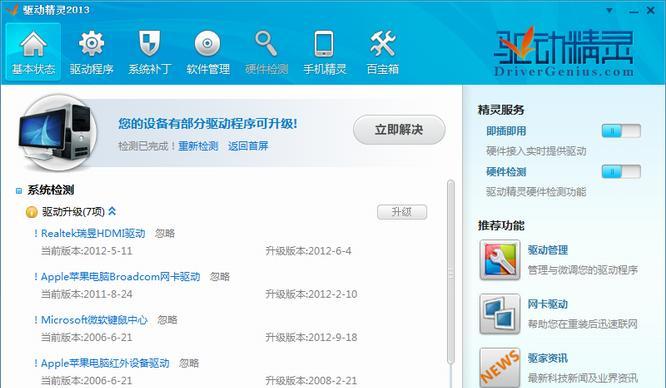Click the 重新检测 link
The width and height of the screenshot is (666, 388).
[x=198, y=146]
